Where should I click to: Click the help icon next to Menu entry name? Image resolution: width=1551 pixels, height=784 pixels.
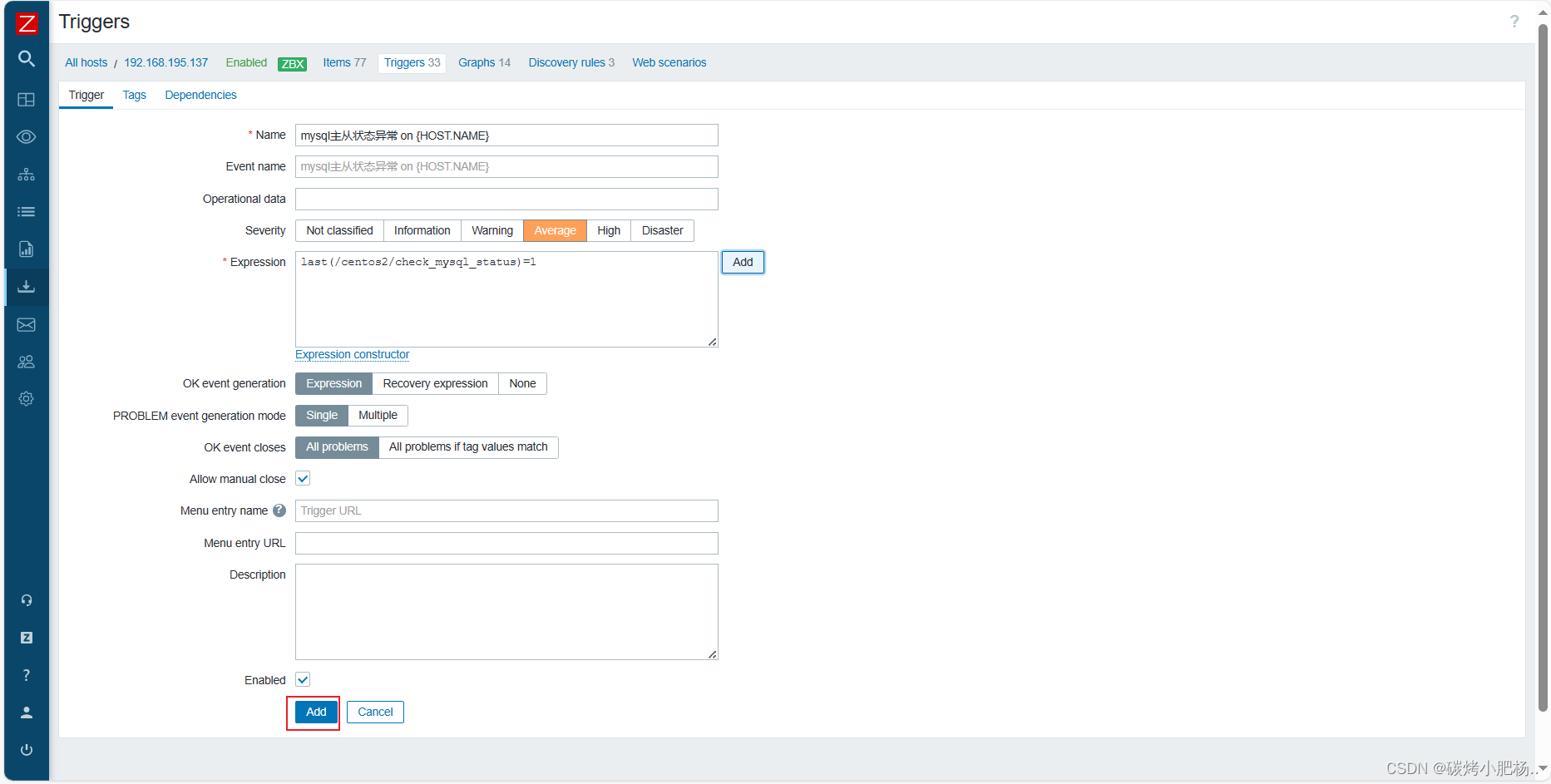pyautogui.click(x=279, y=510)
